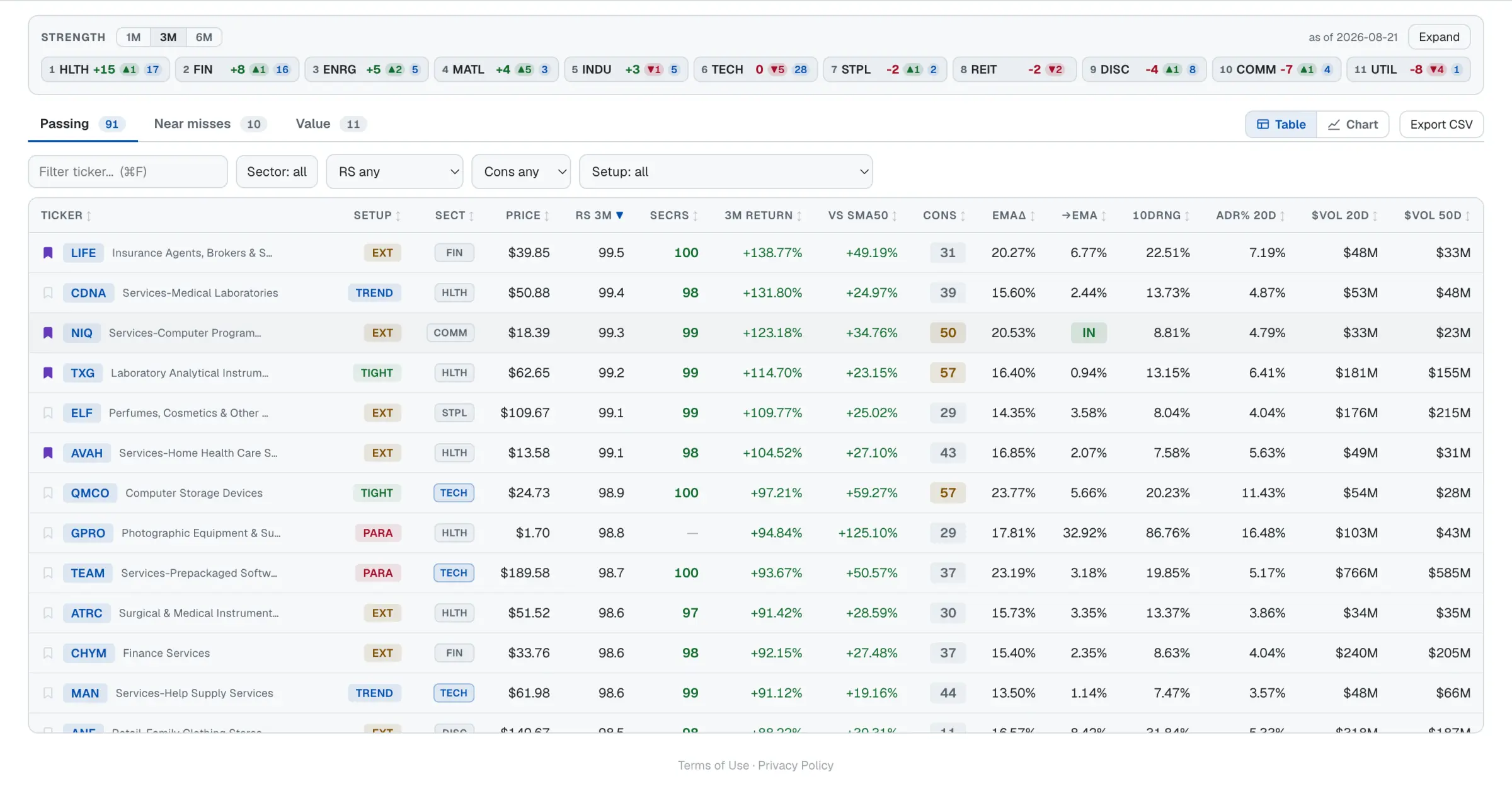Image resolution: width=1512 pixels, height=803 pixels.
Task: Open the Sector: all filter
Action: click(277, 171)
